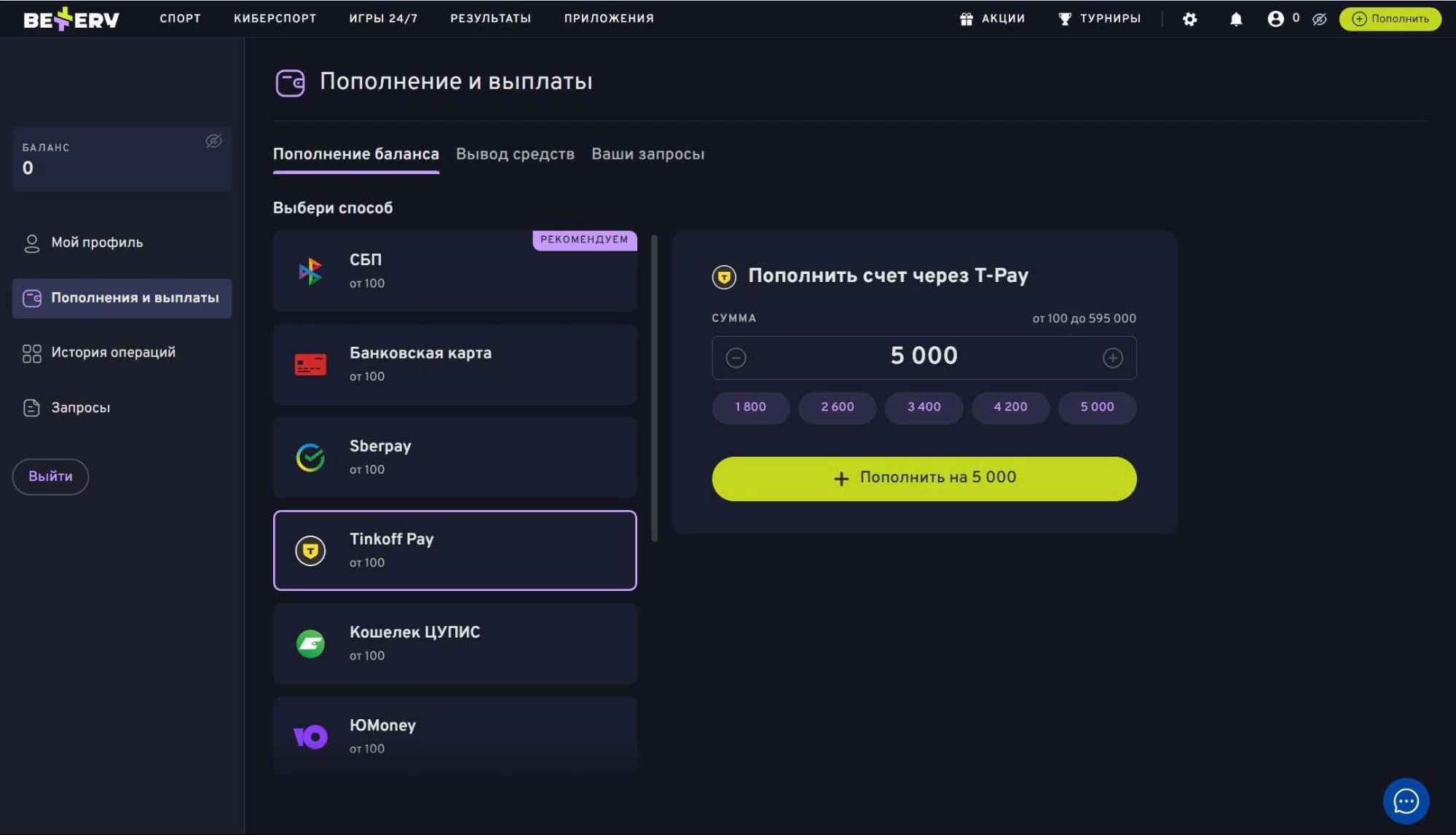Screen dimensions: 1456x835
Task: Increase amount with the plus stepper
Action: pyautogui.click(x=1113, y=358)
